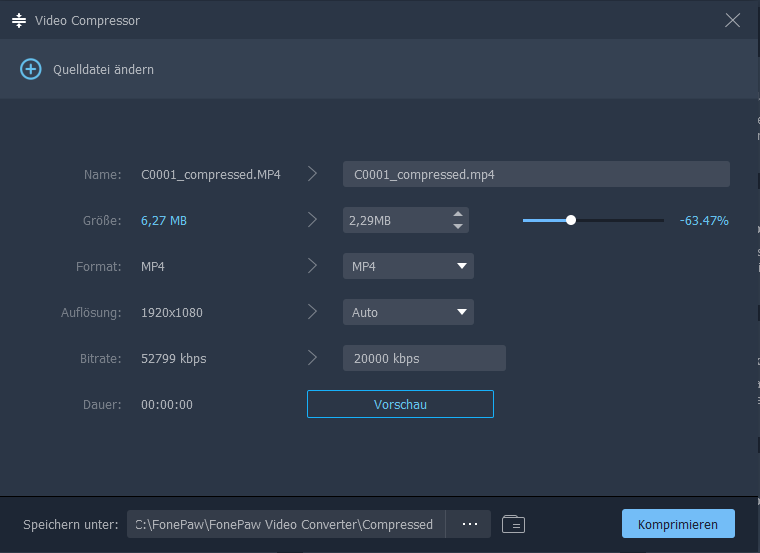
Task: Decrease size with stepper down arrow
Action: coord(458,226)
